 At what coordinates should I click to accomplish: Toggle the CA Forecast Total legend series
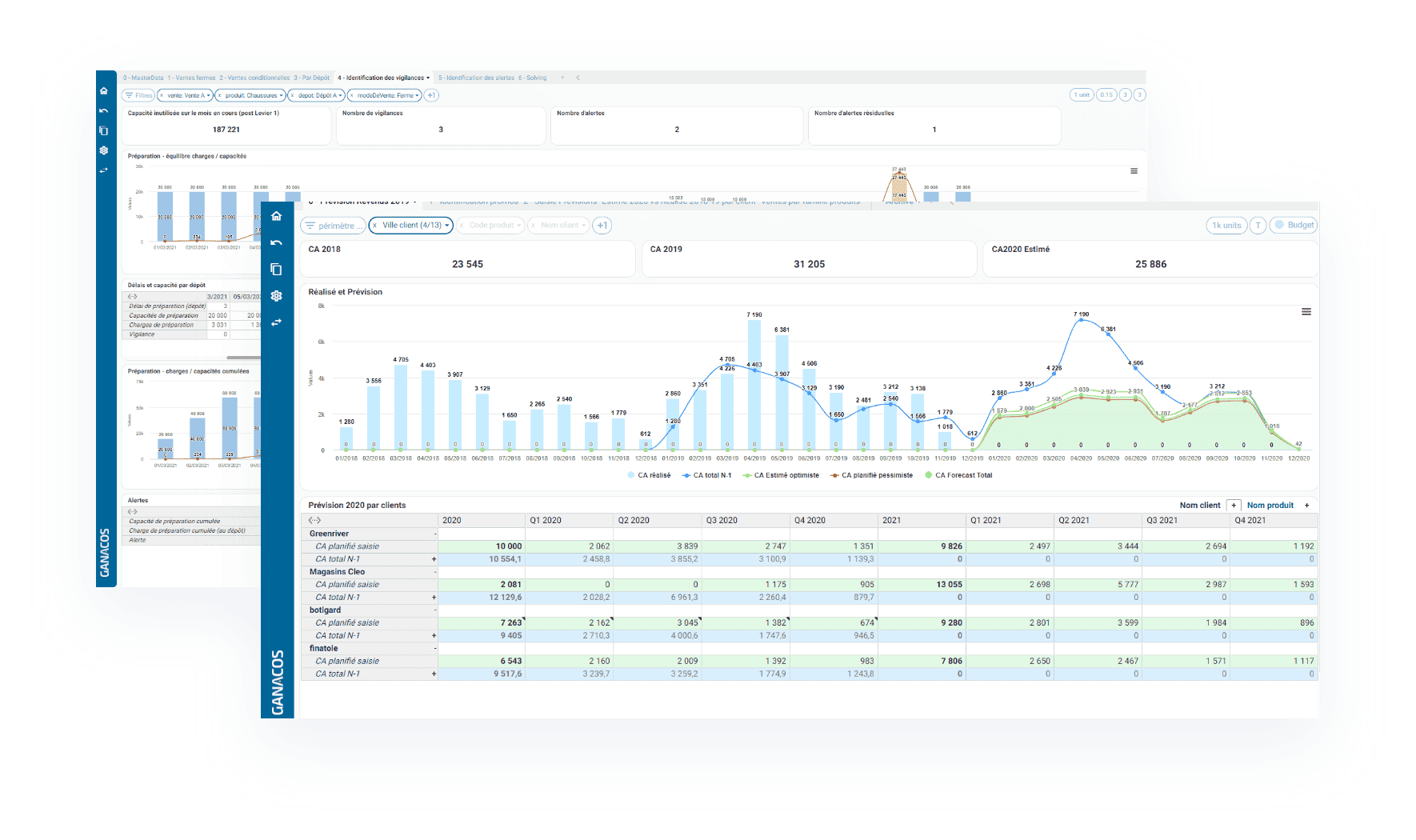coord(958,475)
